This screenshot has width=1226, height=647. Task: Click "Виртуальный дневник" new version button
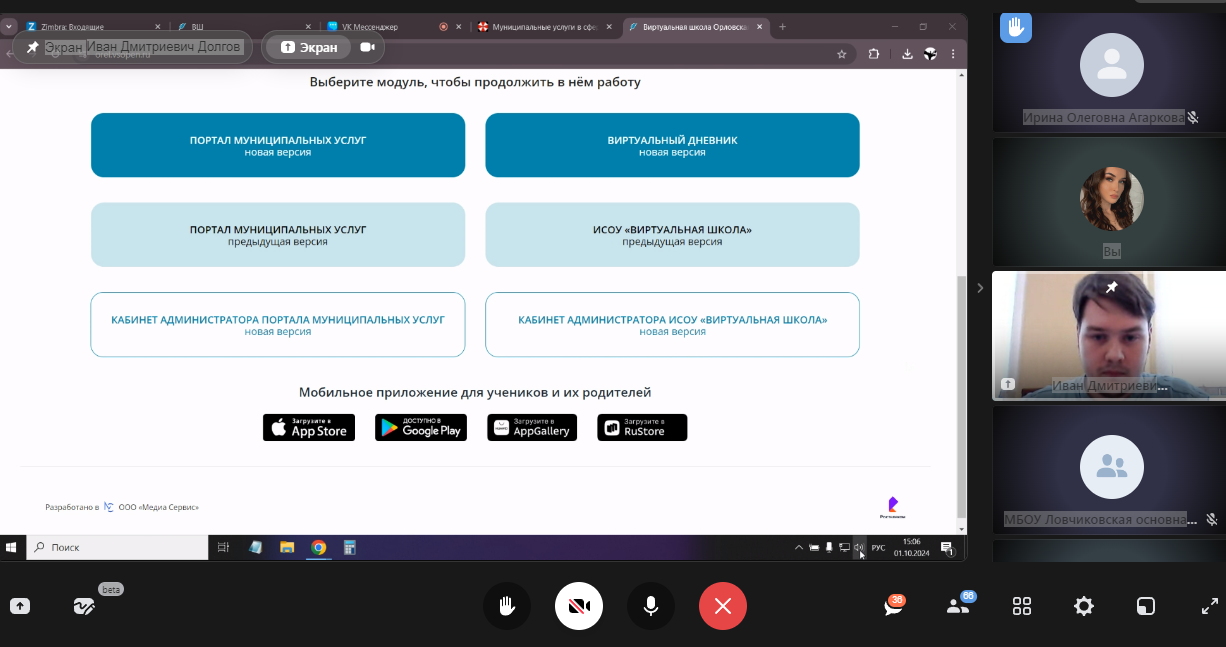(x=672, y=145)
